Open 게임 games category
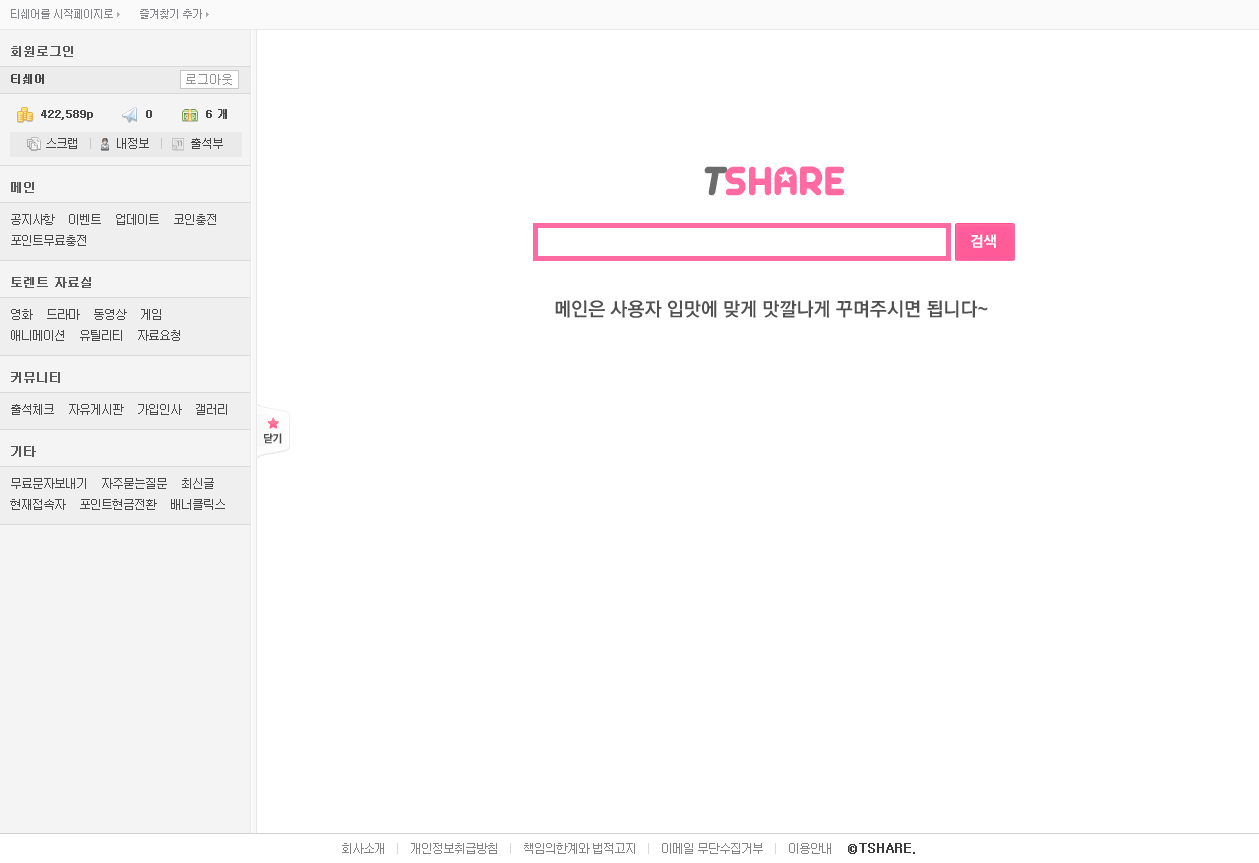The width and height of the screenshot is (1259, 863). pos(151,315)
